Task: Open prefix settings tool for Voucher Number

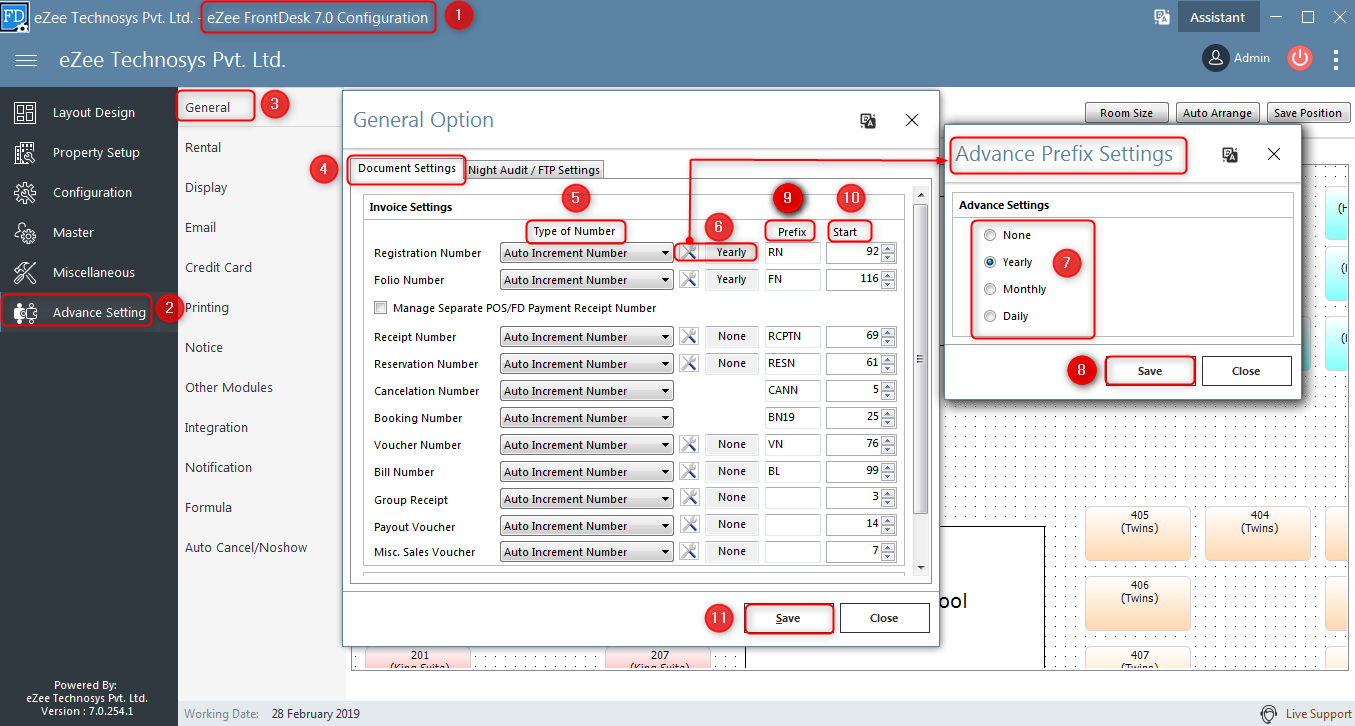Action: tap(688, 445)
